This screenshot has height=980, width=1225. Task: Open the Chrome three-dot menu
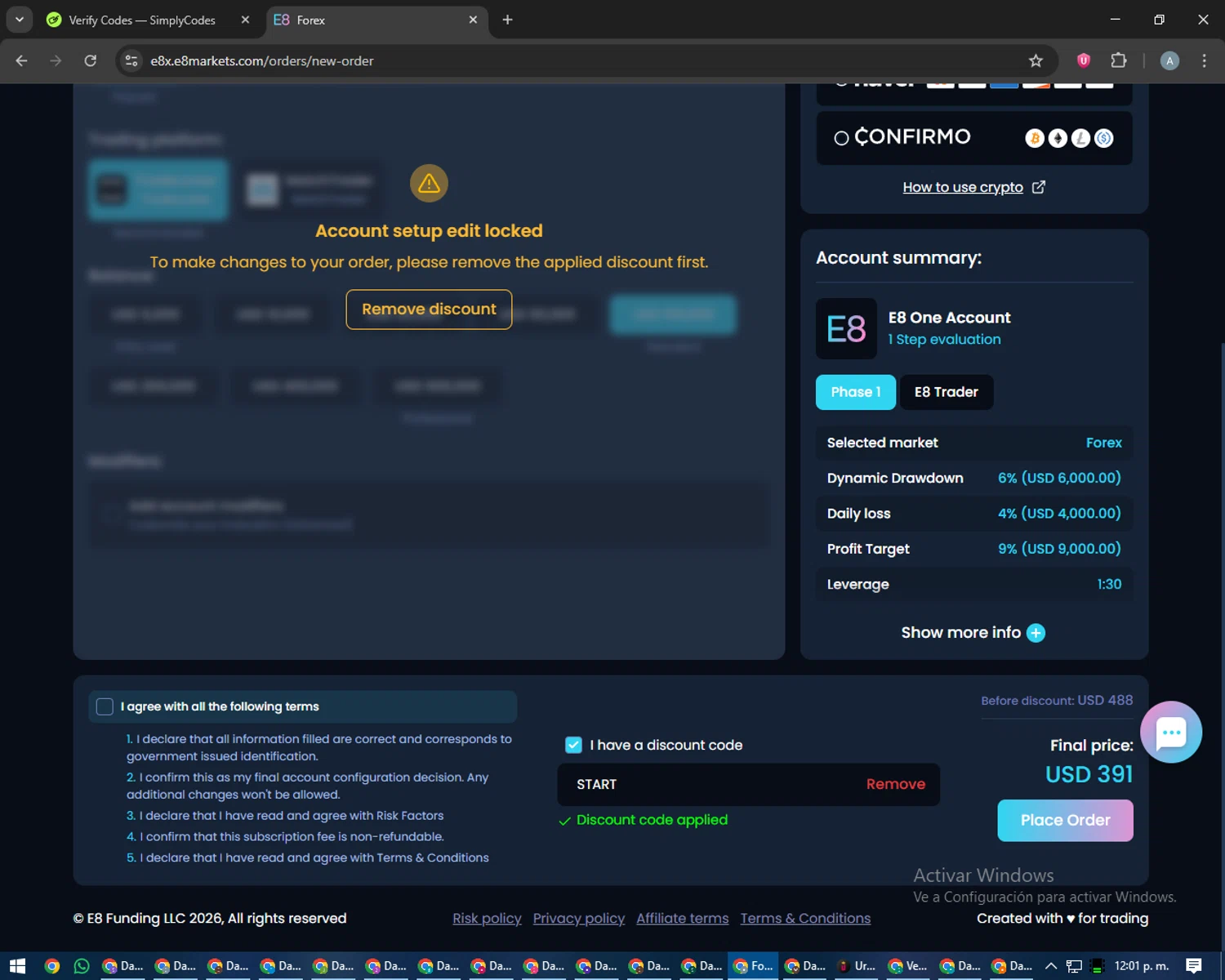(x=1204, y=60)
